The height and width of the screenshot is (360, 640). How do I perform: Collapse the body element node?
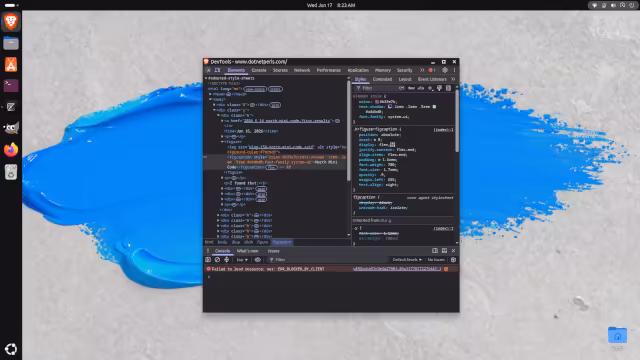tap(211, 100)
